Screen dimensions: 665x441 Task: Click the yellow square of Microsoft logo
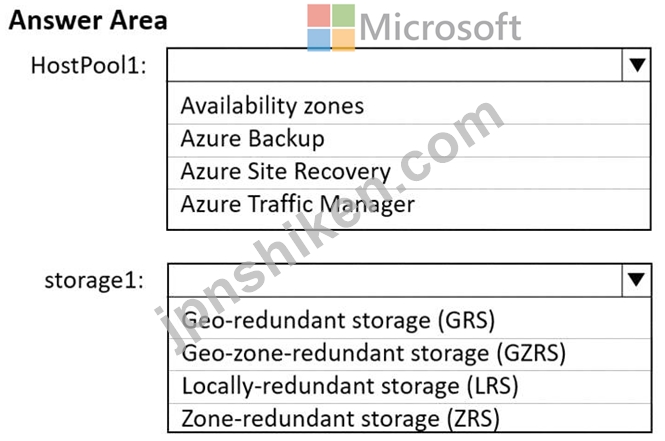[x=344, y=39]
